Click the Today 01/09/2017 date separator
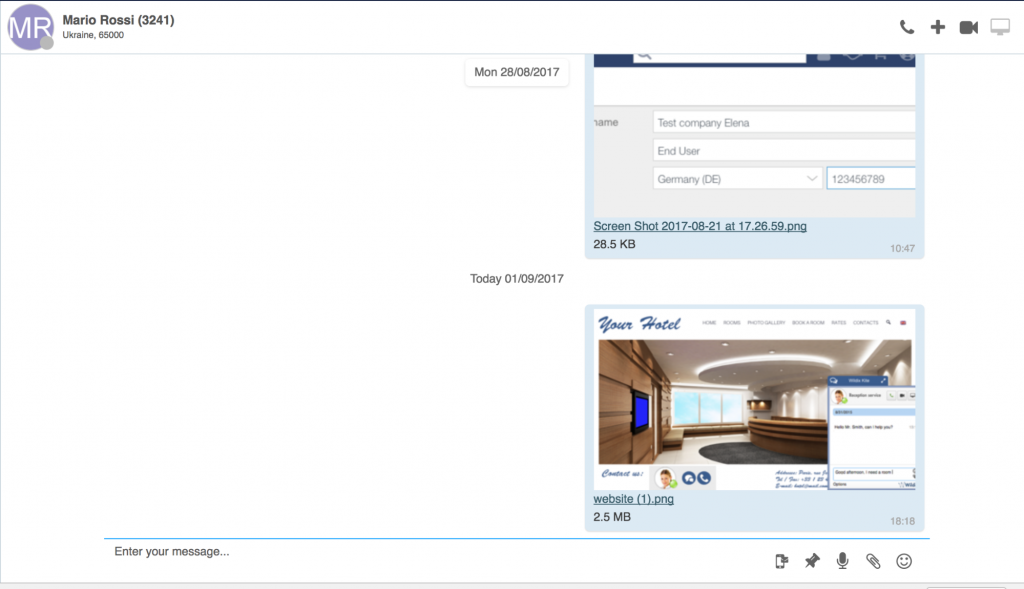This screenshot has height=589, width=1024. (517, 279)
